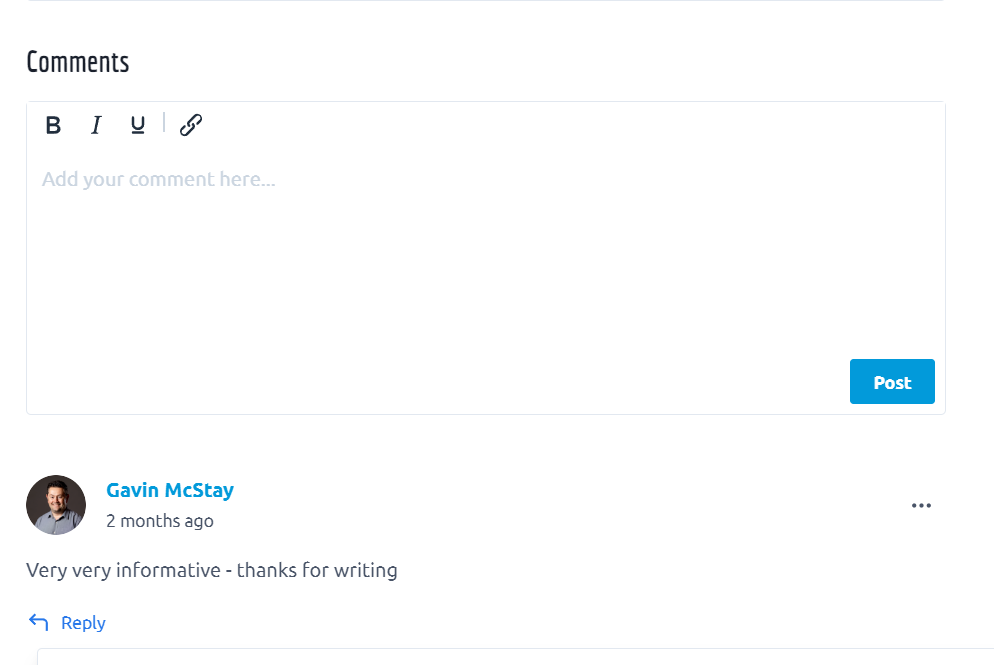This screenshot has width=994, height=665.
Task: Click the 'Very very informative' comment text
Action: click(x=123, y=571)
